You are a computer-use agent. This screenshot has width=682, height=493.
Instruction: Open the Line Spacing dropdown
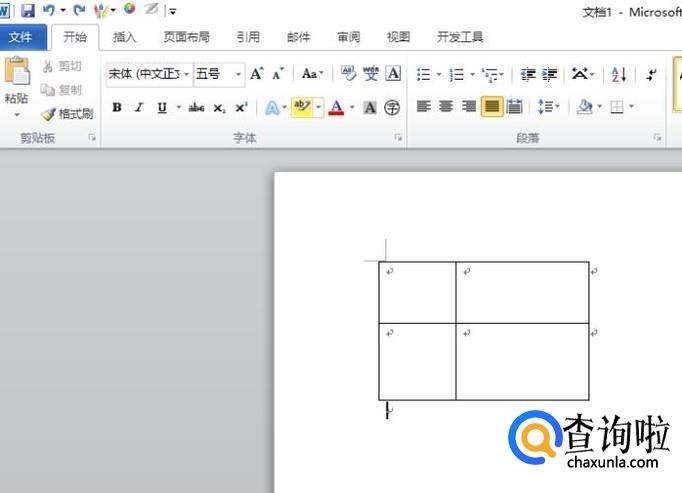click(x=549, y=107)
